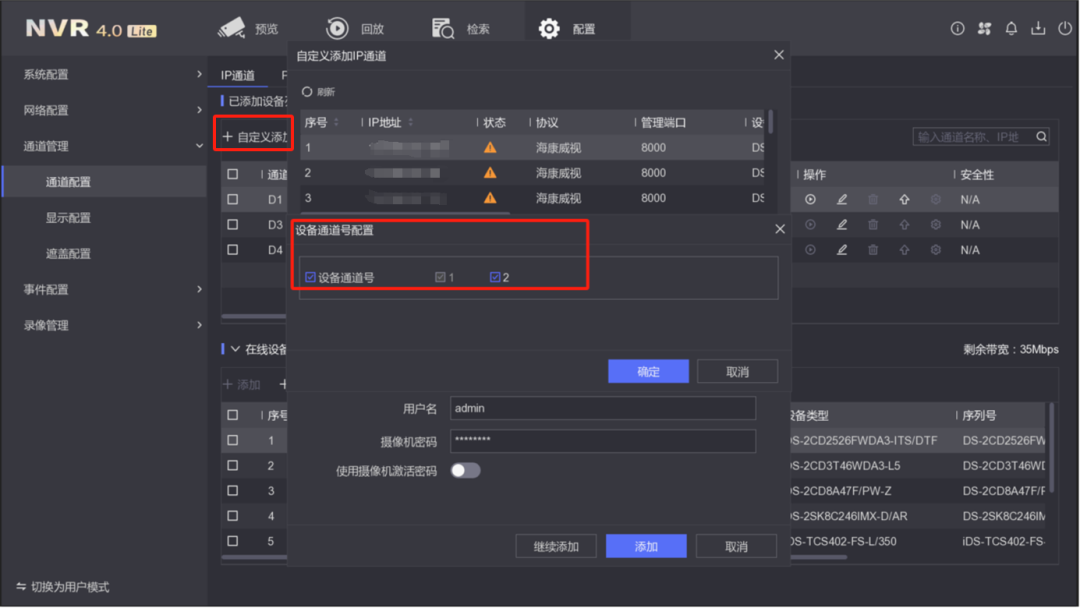Click the download icon in top bar
Viewport: 1080px width, 608px height.
click(x=1038, y=29)
